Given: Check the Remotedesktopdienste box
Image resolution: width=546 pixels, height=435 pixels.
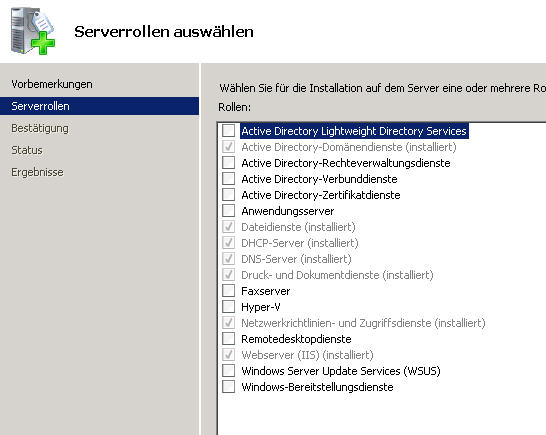Looking at the screenshot, I should tap(228, 339).
